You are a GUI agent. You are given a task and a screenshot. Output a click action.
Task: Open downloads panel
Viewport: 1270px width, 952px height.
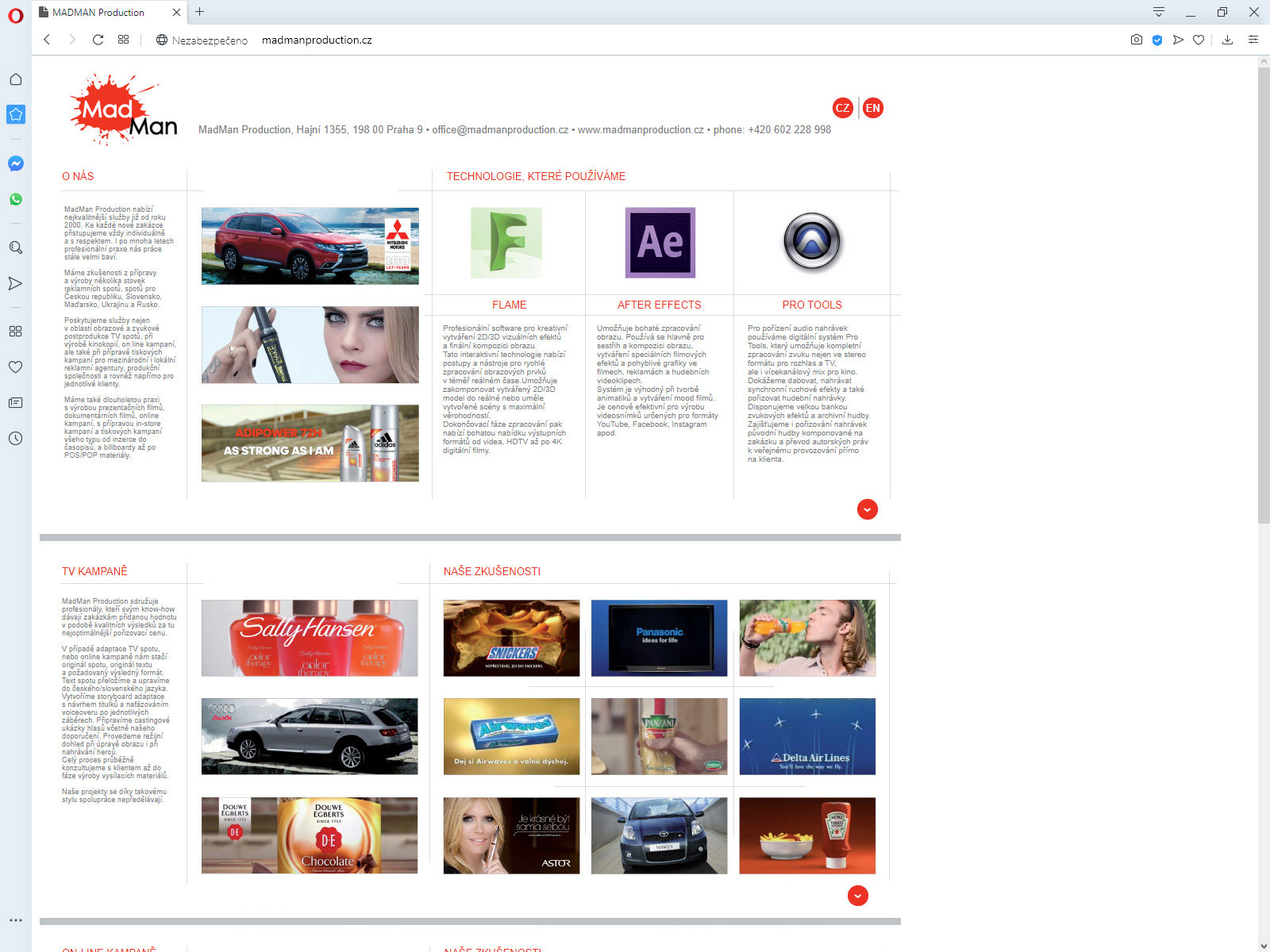coord(1227,40)
